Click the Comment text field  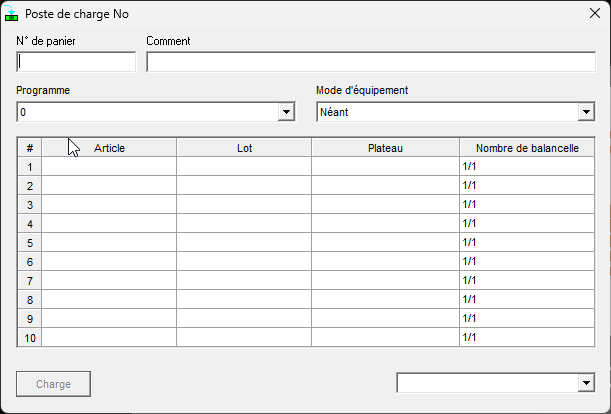click(x=371, y=62)
